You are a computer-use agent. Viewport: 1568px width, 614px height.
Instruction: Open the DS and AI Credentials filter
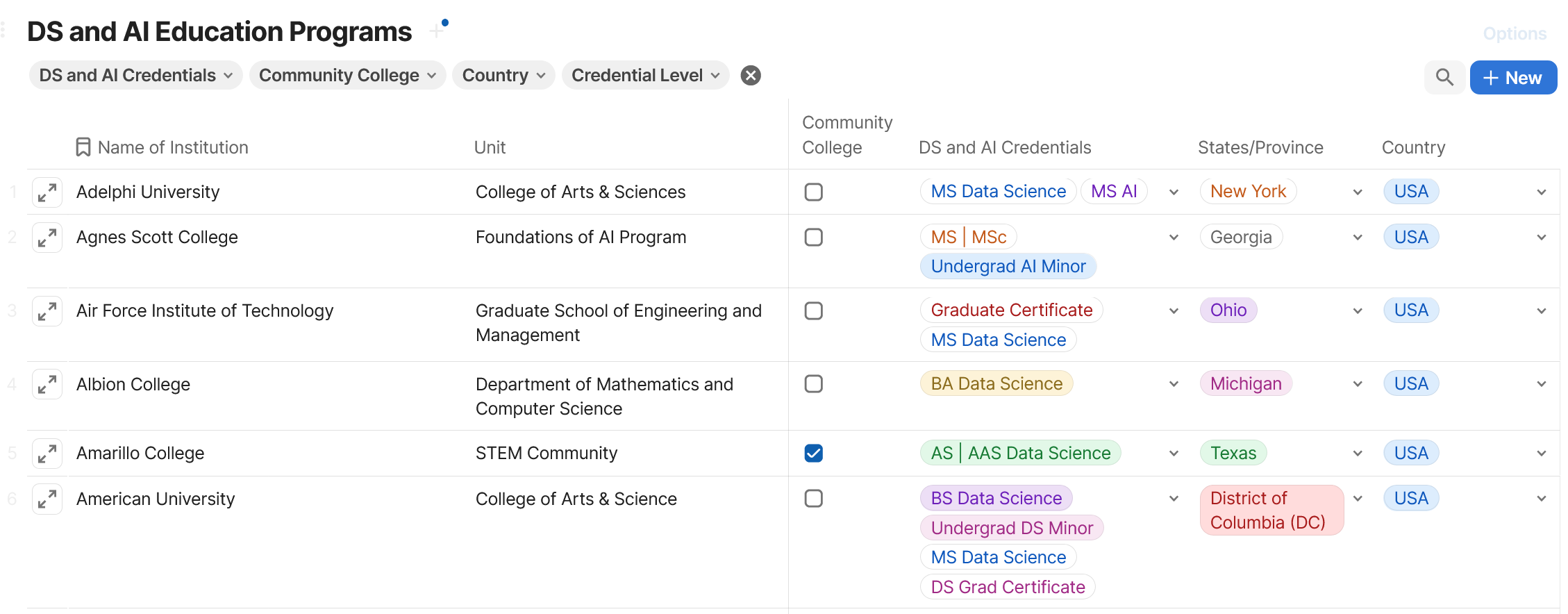click(135, 75)
